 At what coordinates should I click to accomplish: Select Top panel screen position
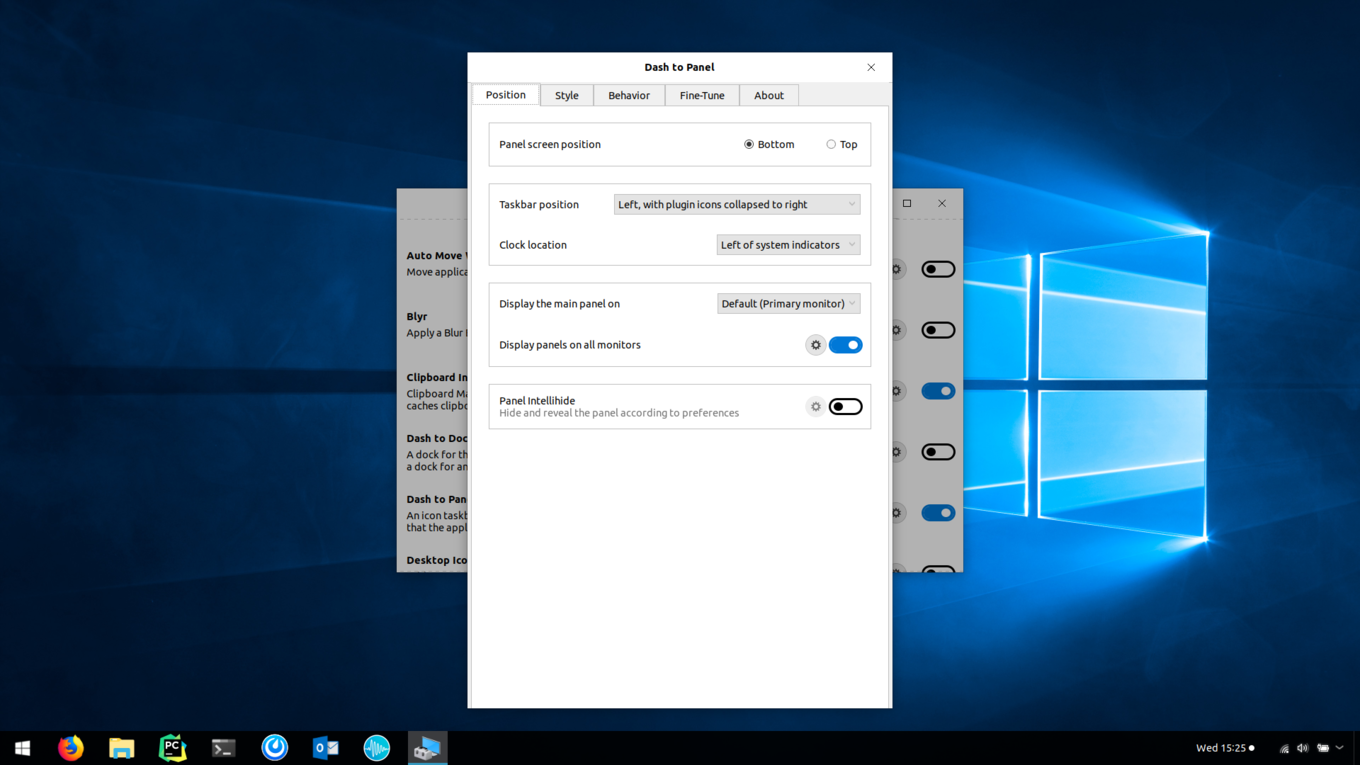click(842, 144)
